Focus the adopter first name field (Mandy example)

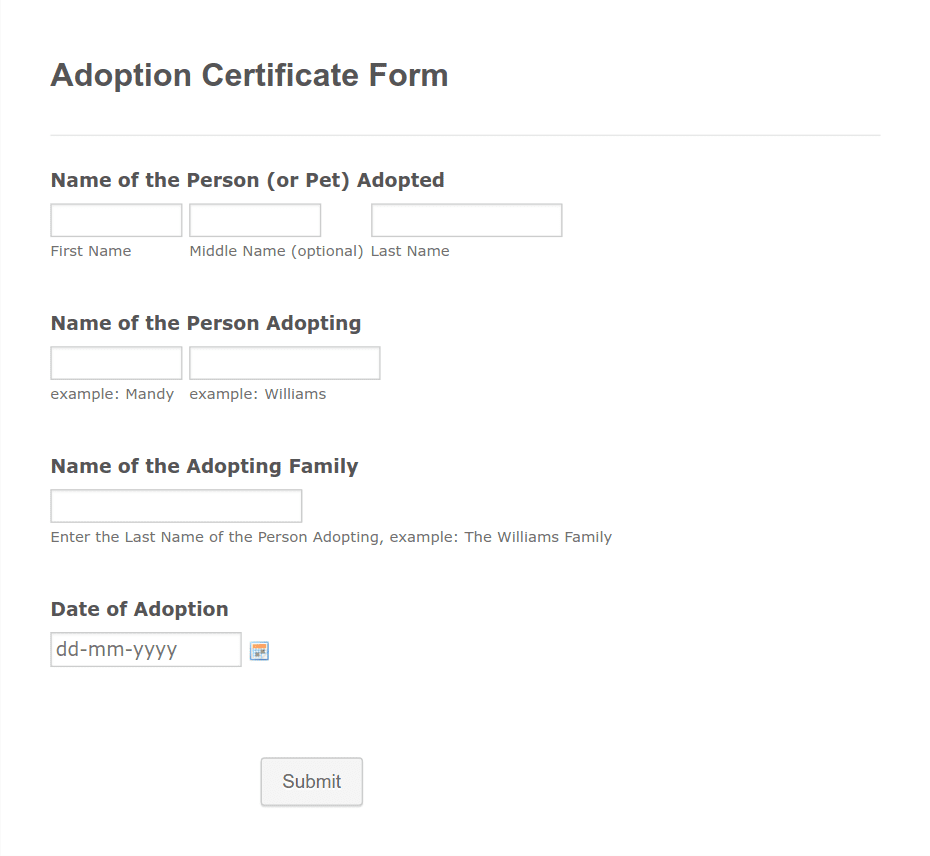[x=116, y=363]
